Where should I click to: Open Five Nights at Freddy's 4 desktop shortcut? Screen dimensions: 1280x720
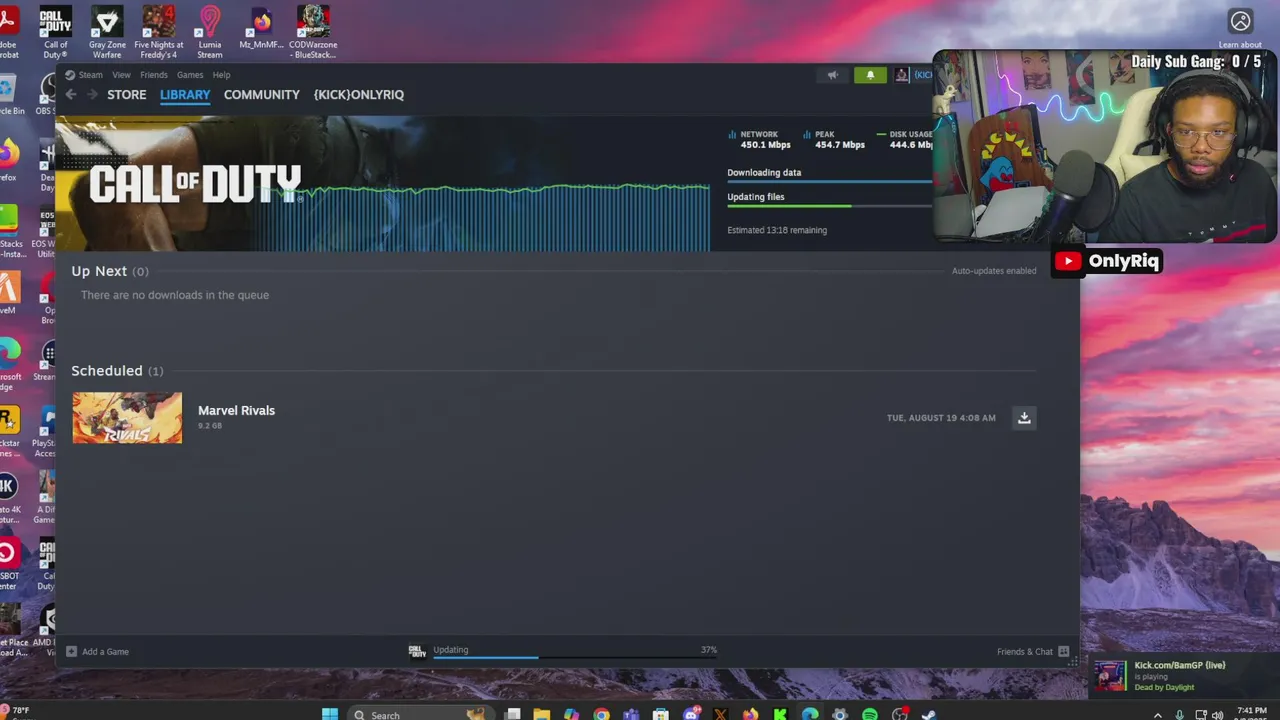tap(159, 33)
